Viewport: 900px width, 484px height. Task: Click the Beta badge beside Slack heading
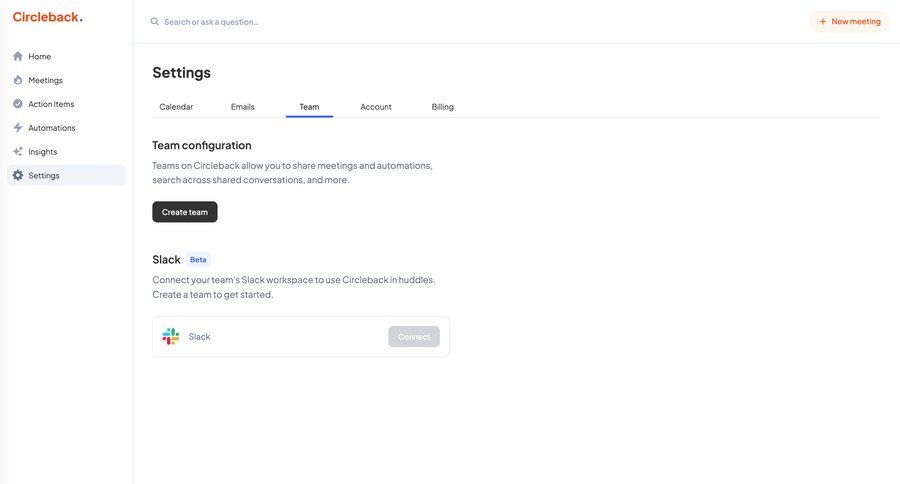(198, 260)
